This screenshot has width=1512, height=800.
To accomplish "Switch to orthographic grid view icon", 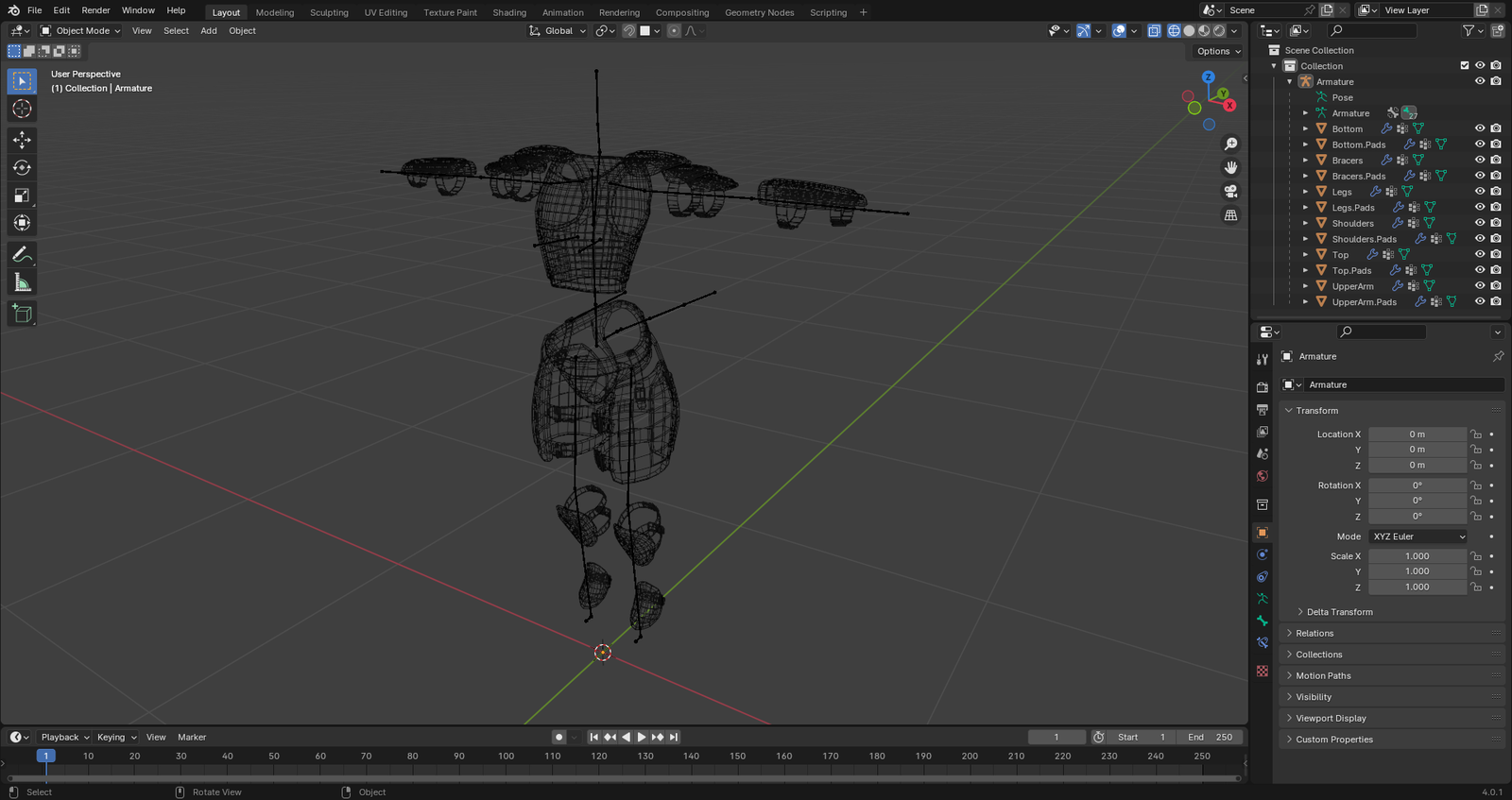I will coord(1230,215).
